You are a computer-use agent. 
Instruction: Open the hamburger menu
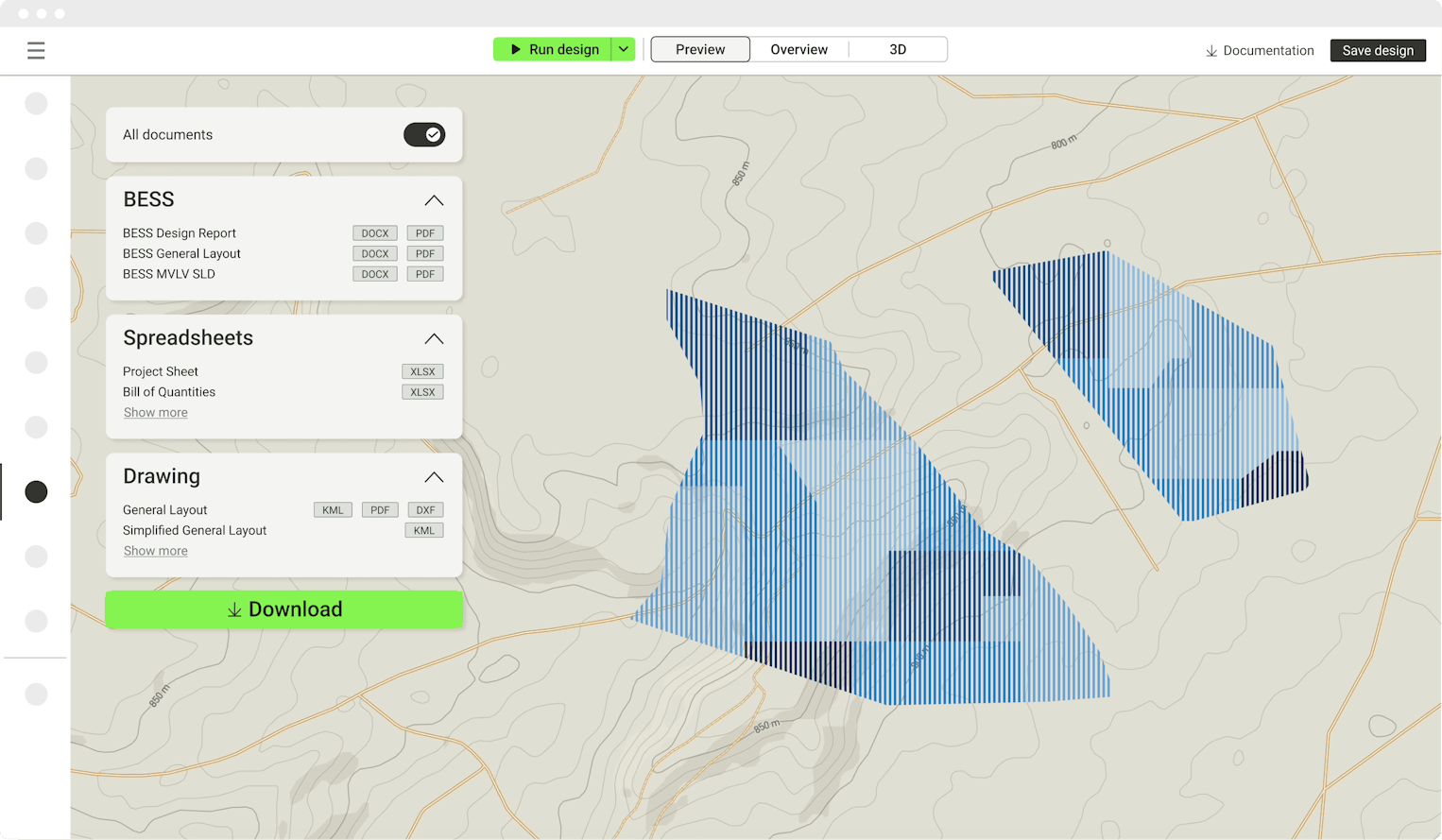(36, 51)
